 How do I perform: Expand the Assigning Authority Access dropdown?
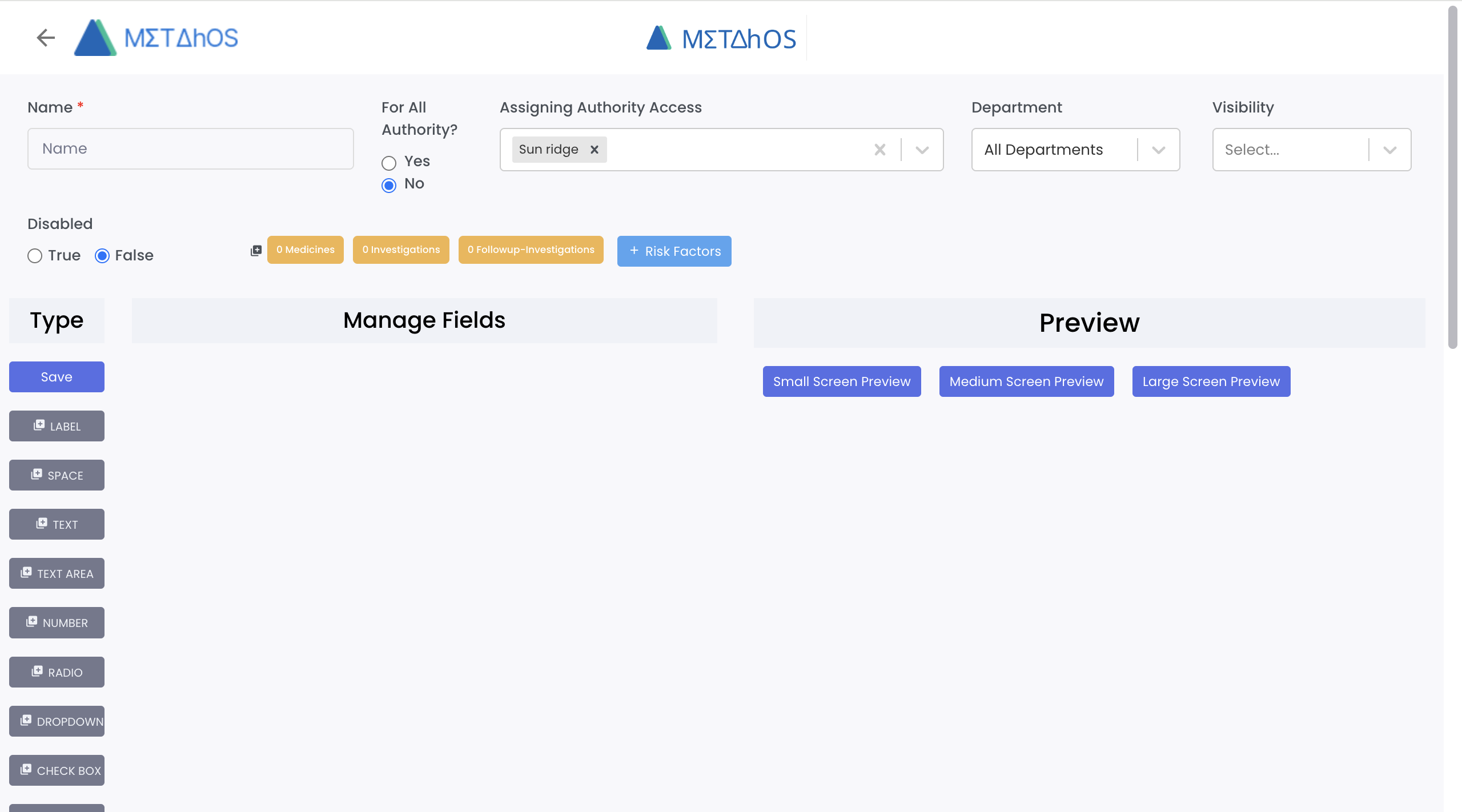coord(922,150)
